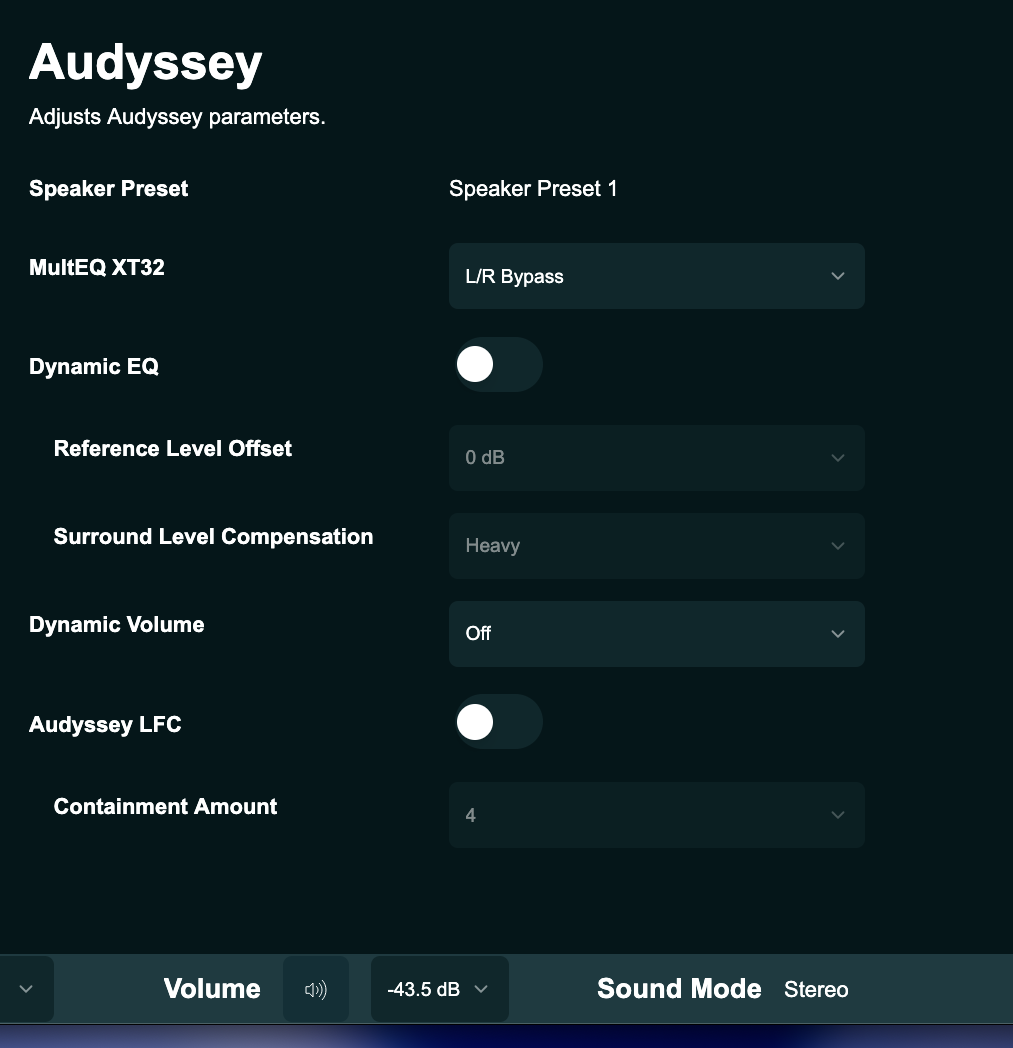Screen dimensions: 1013x1048
Task: Click the Sound Mode label
Action: 679,989
